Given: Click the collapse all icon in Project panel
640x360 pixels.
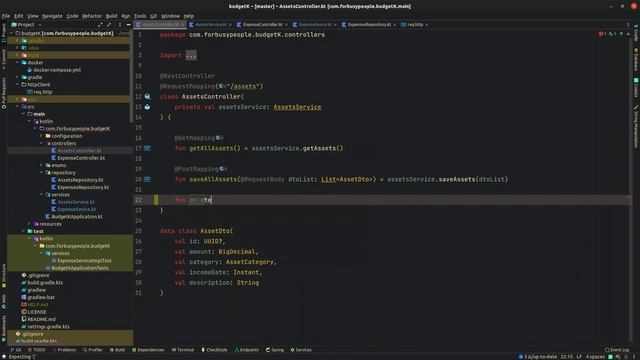Looking at the screenshot, I should pyautogui.click(x=109, y=25).
